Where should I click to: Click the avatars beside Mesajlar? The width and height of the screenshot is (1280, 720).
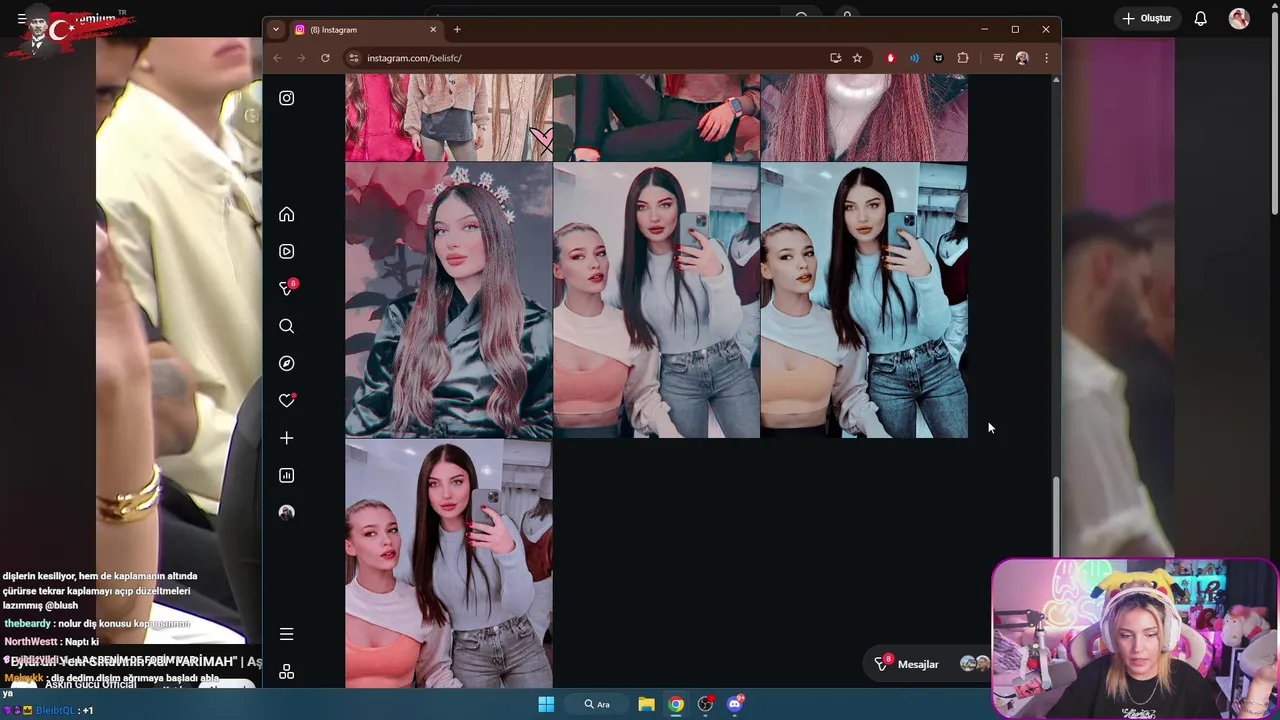point(973,663)
